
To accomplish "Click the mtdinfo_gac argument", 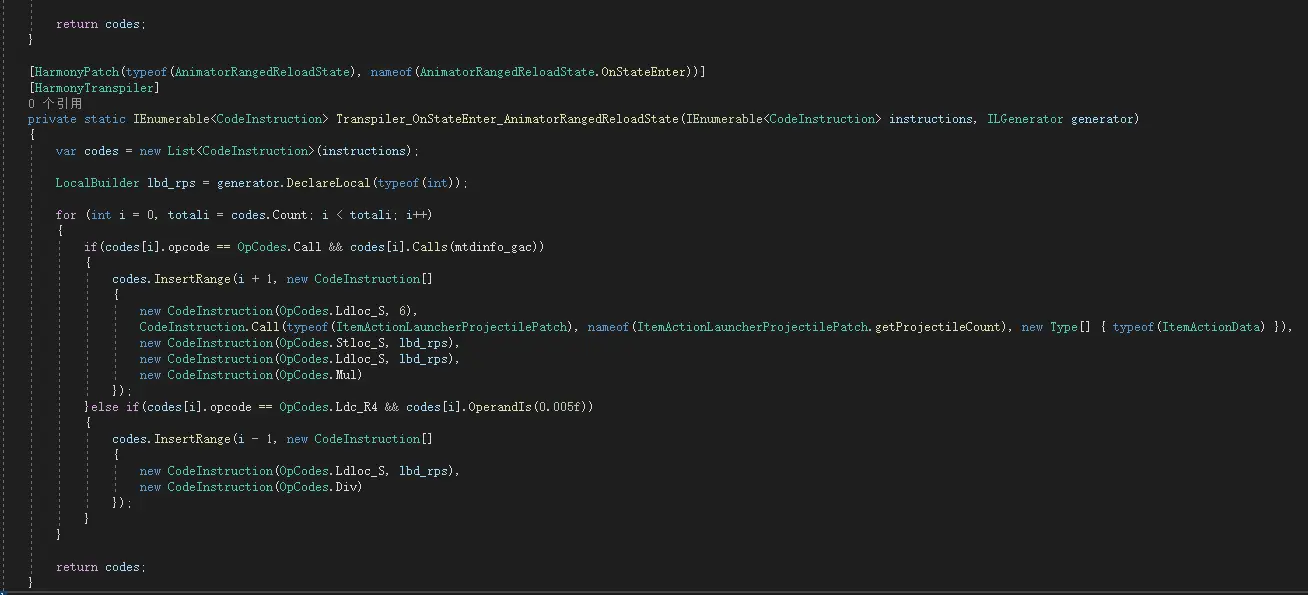I will coord(496,247).
